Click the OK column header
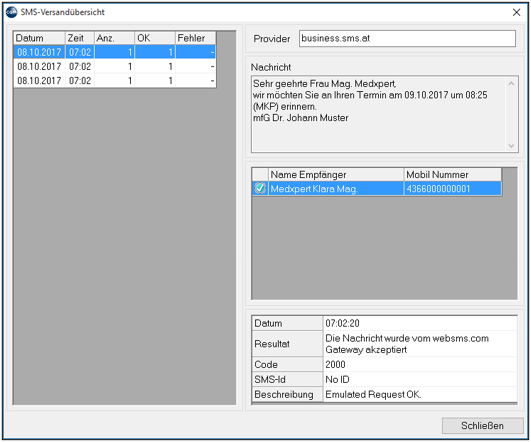The image size is (531, 442). [x=155, y=38]
